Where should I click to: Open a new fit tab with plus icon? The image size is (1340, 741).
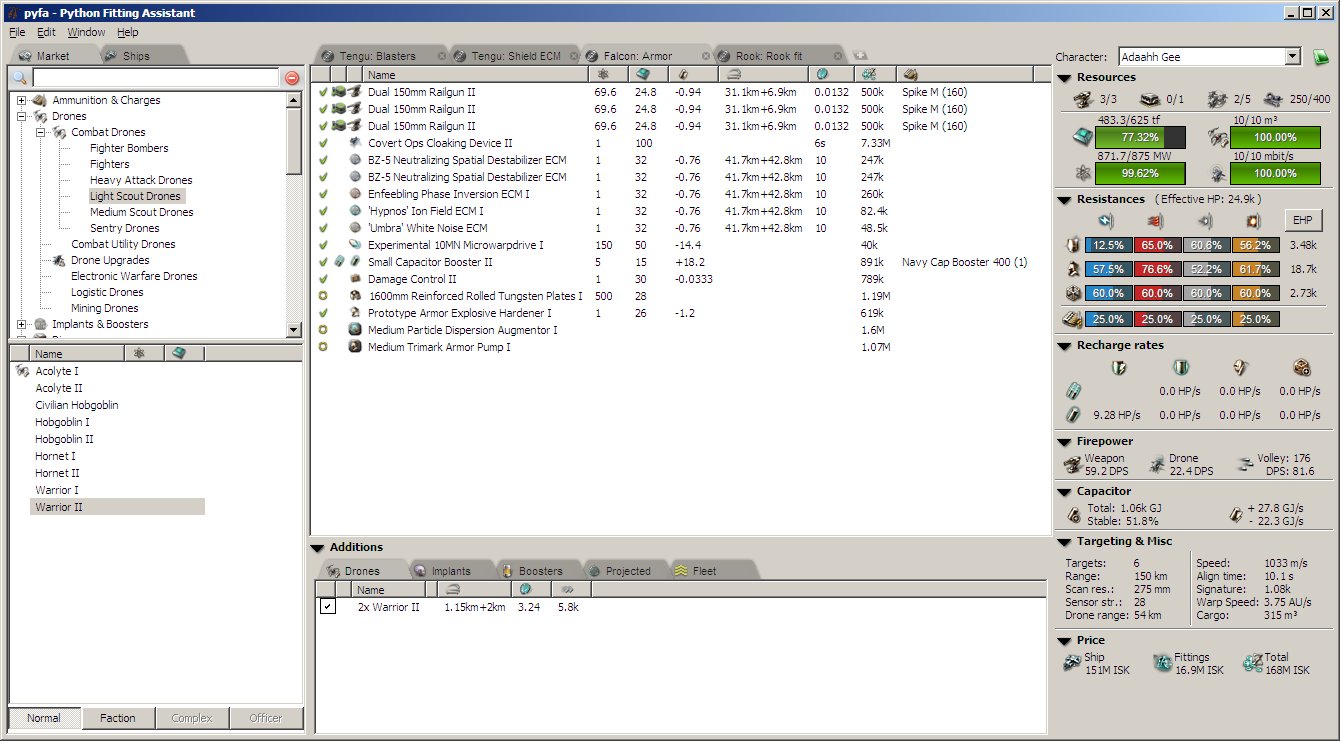(x=859, y=56)
